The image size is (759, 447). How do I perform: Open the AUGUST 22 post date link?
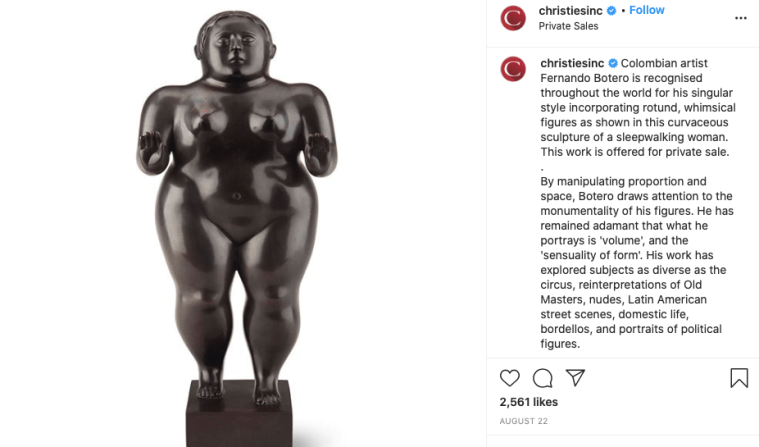524,421
